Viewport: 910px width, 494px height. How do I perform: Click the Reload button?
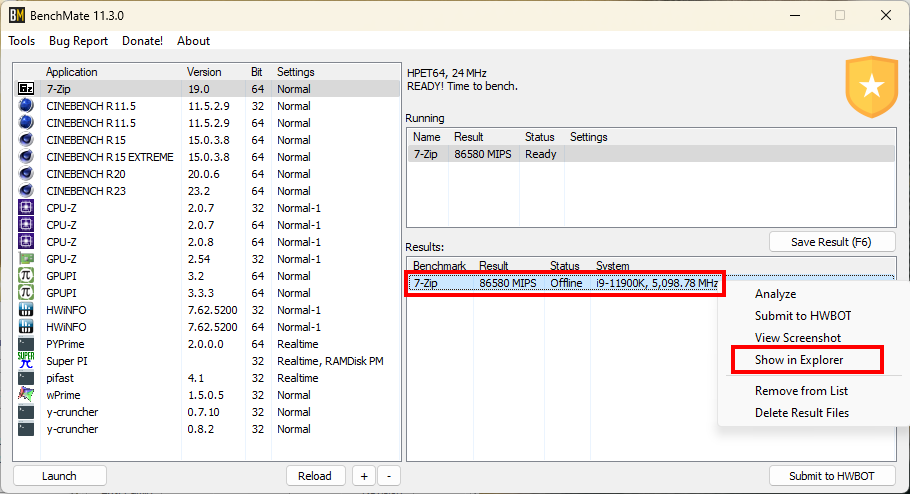coord(315,476)
